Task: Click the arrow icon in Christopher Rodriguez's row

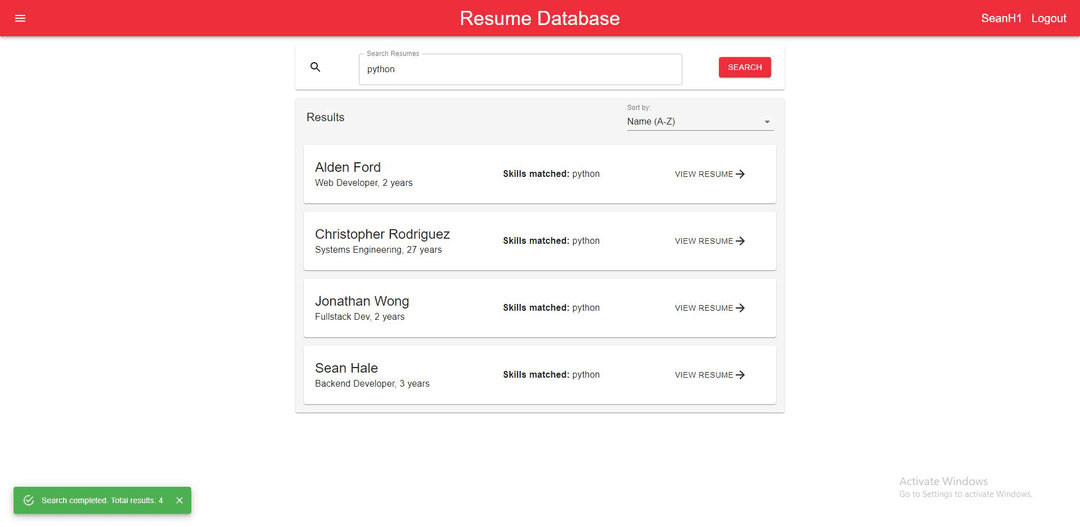Action: click(x=740, y=241)
